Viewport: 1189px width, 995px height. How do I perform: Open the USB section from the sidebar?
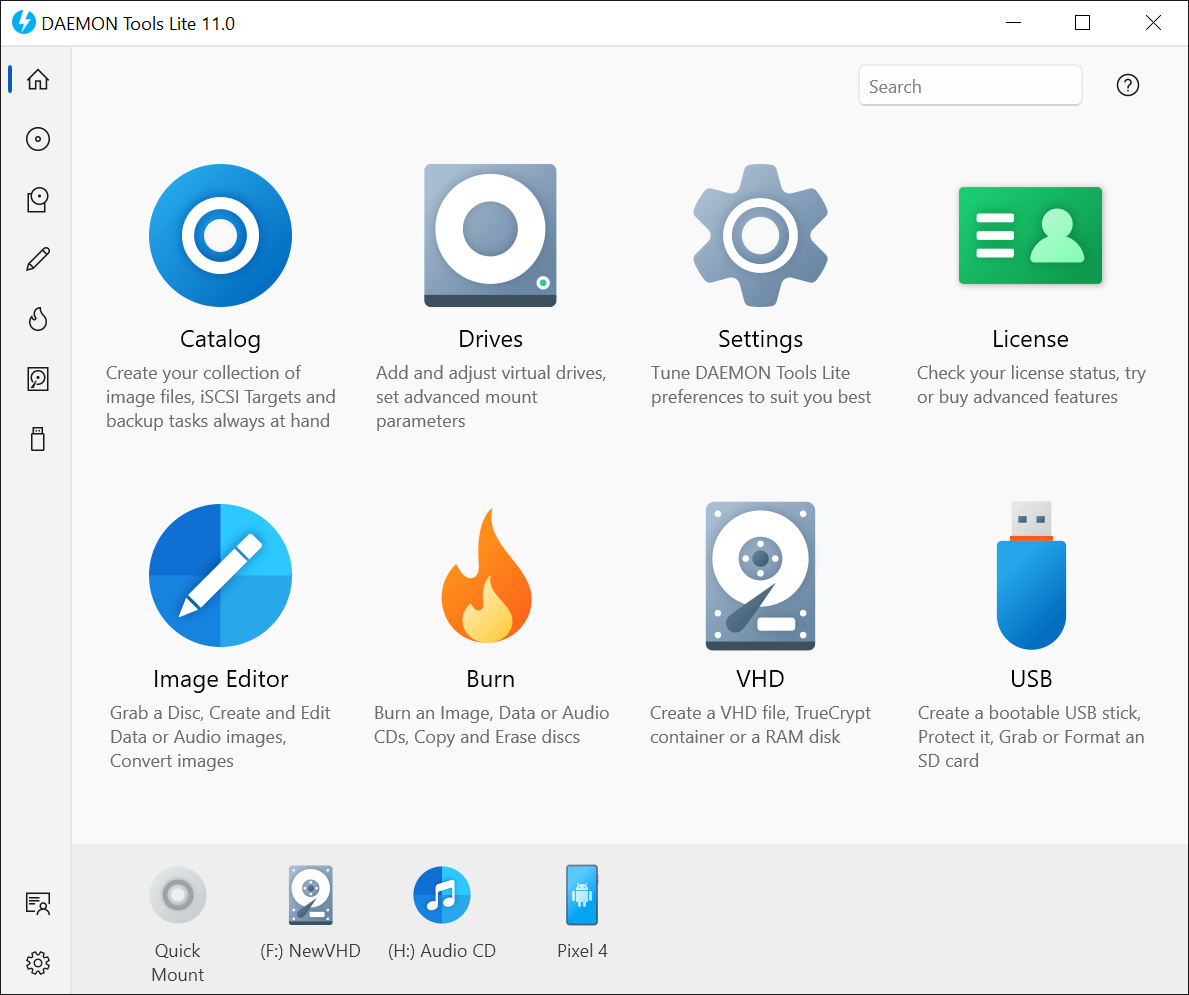[x=38, y=438]
